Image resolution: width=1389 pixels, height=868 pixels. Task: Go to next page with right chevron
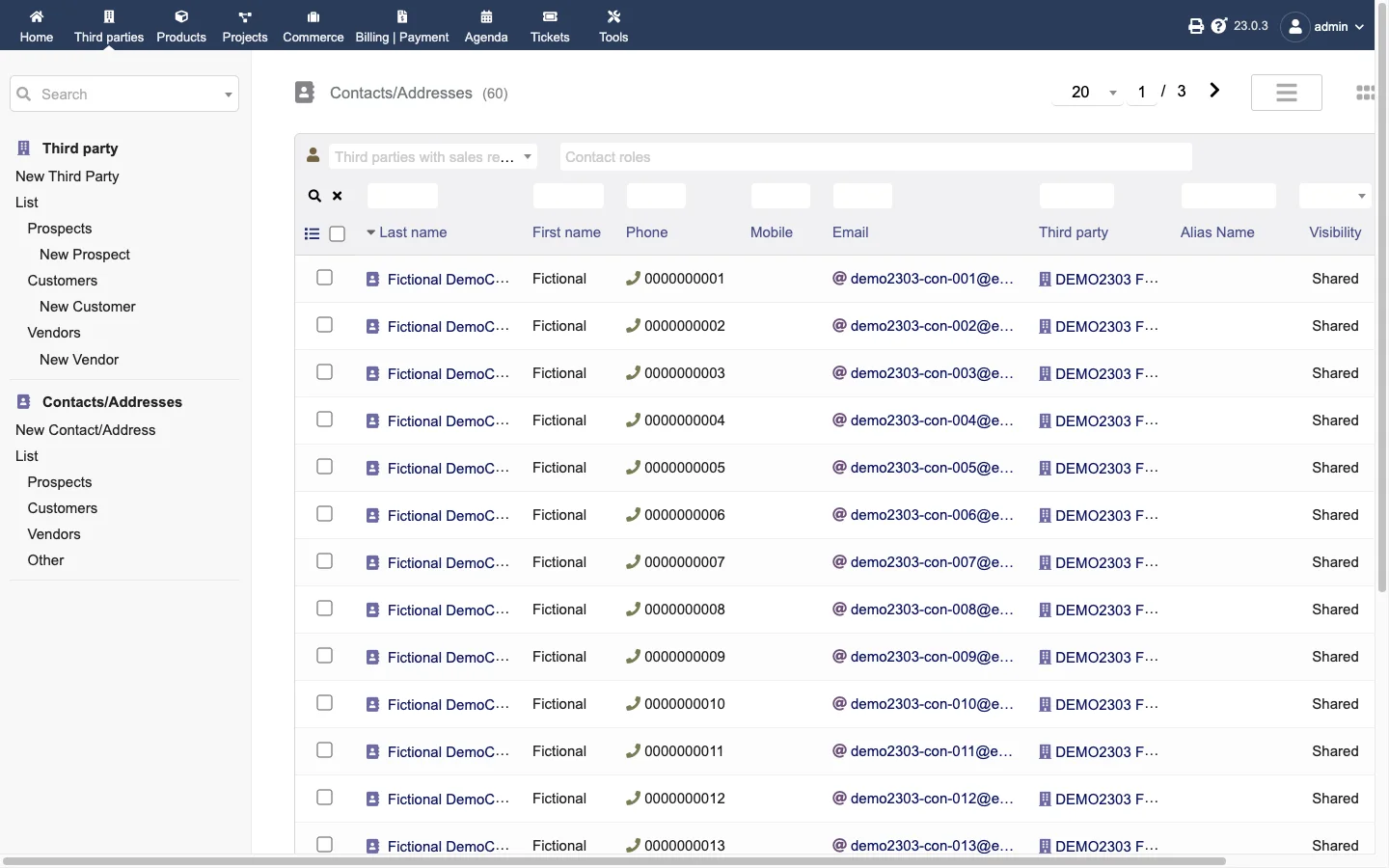1214,91
